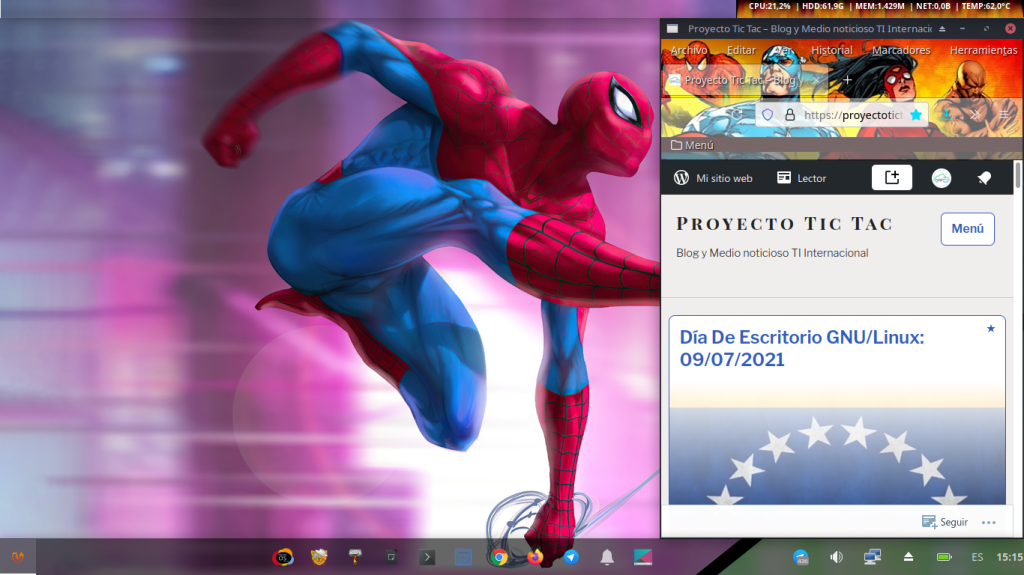Expand the three-dots options next to Seguir

(x=988, y=522)
